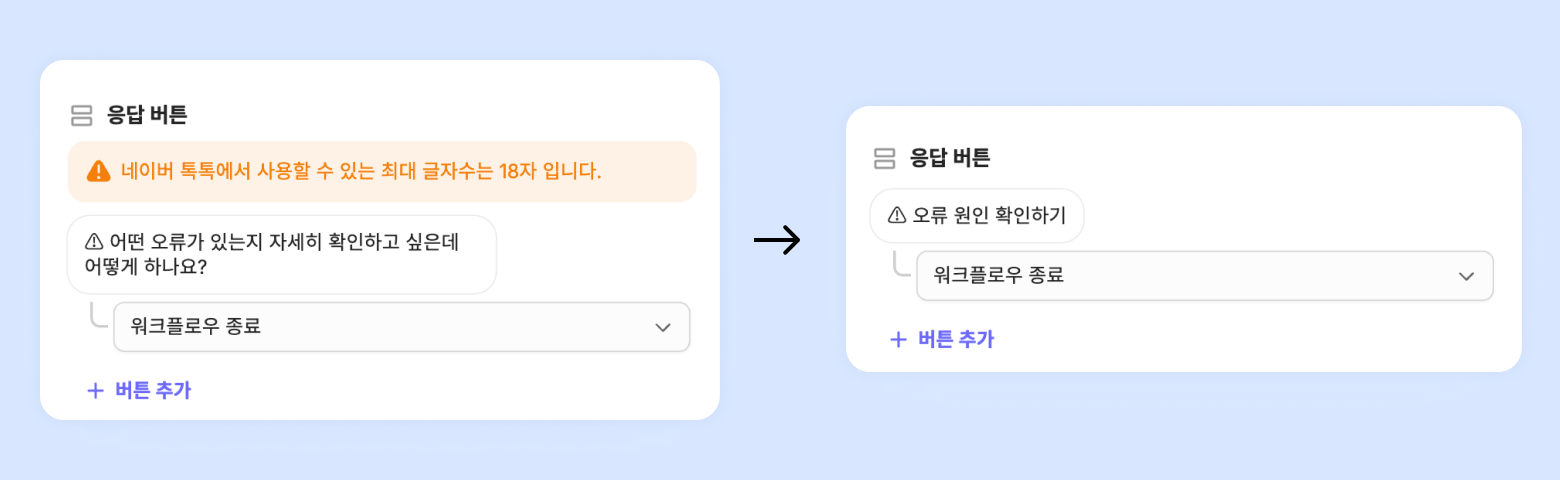Screen dimensions: 1560x480
Task: Click the 응답 버튼 section icon above the orange banner
Action: click(82, 115)
